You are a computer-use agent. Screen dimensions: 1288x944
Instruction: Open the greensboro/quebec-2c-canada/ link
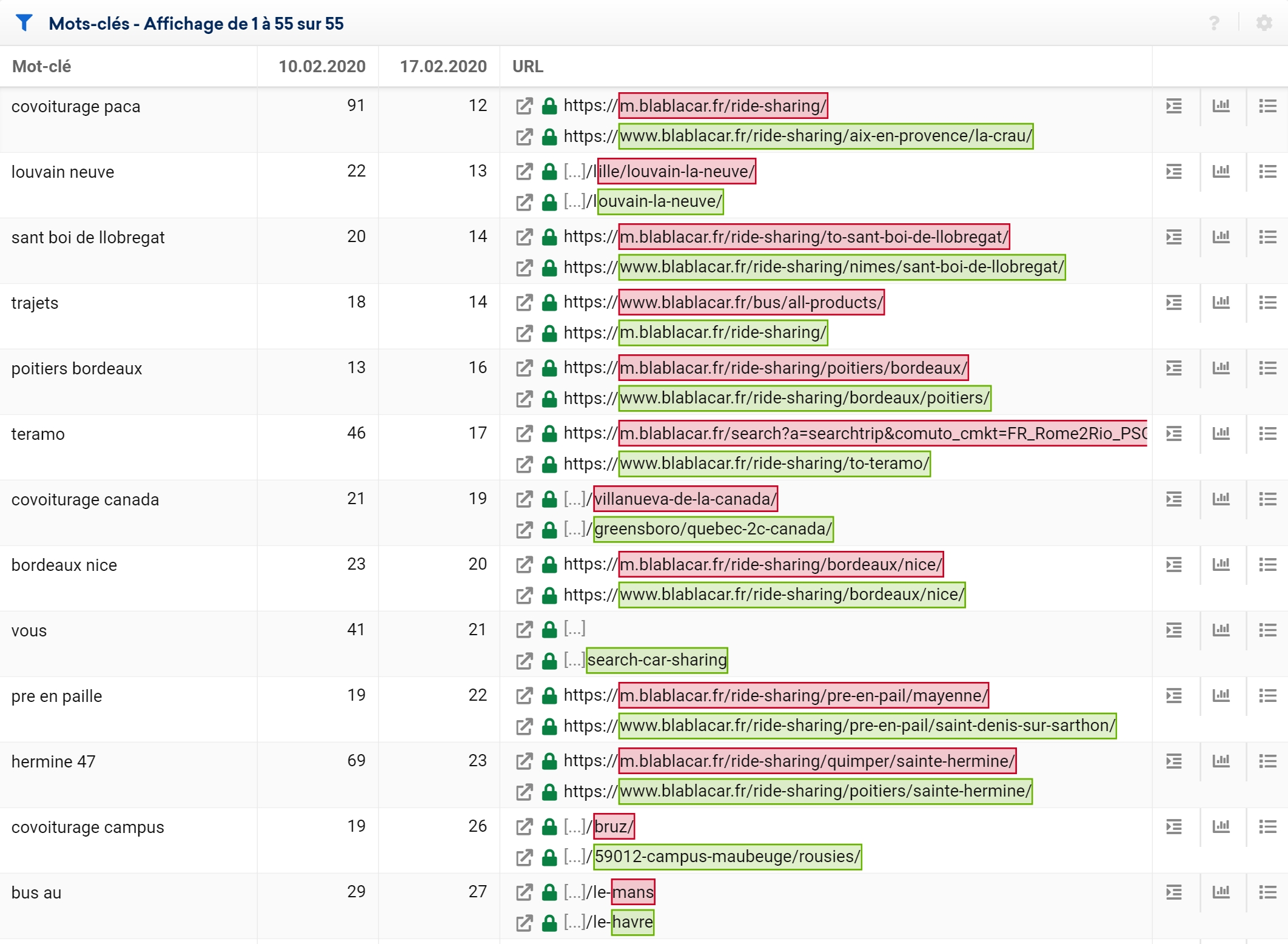713,529
